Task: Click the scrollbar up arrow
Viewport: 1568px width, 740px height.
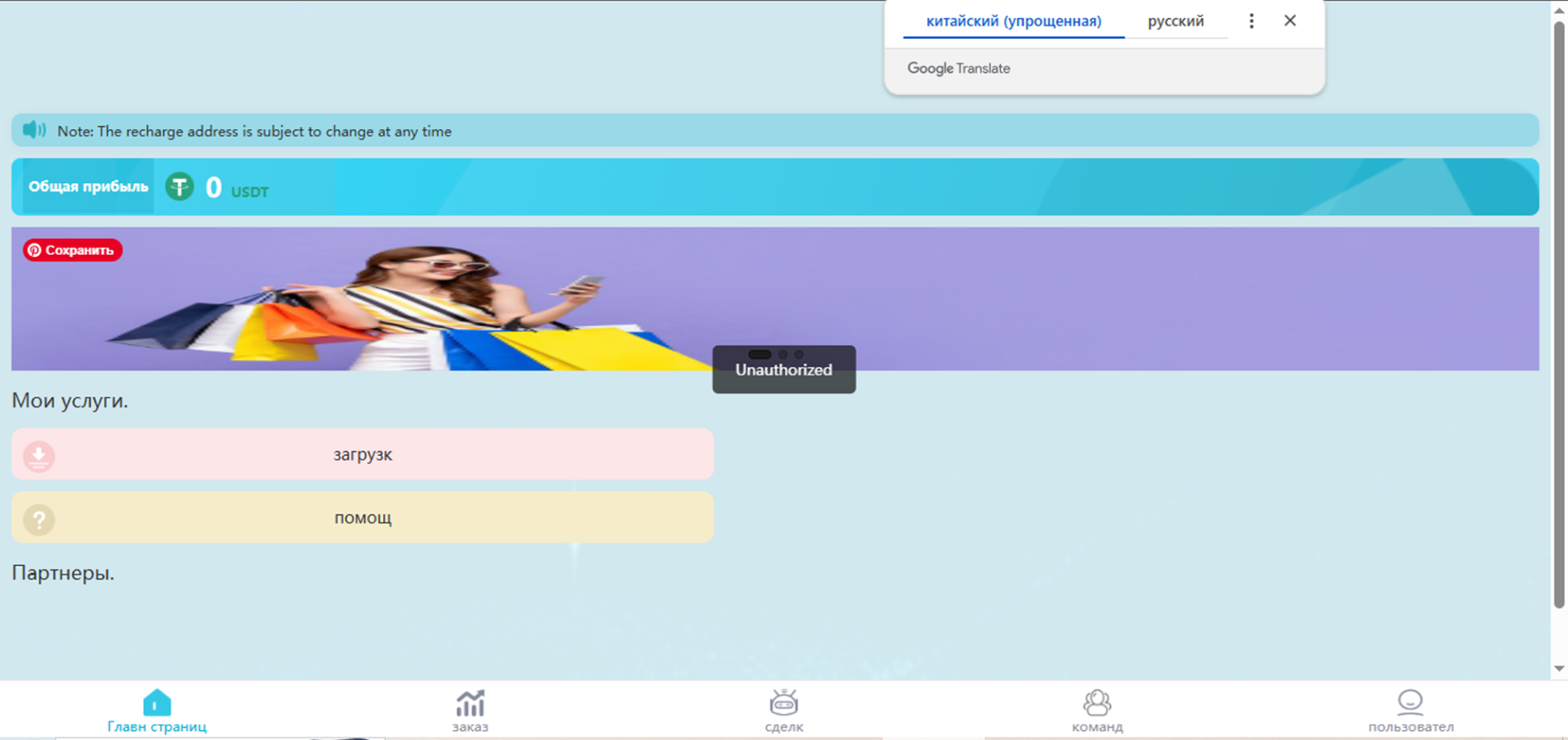Action: pyautogui.click(x=1559, y=10)
